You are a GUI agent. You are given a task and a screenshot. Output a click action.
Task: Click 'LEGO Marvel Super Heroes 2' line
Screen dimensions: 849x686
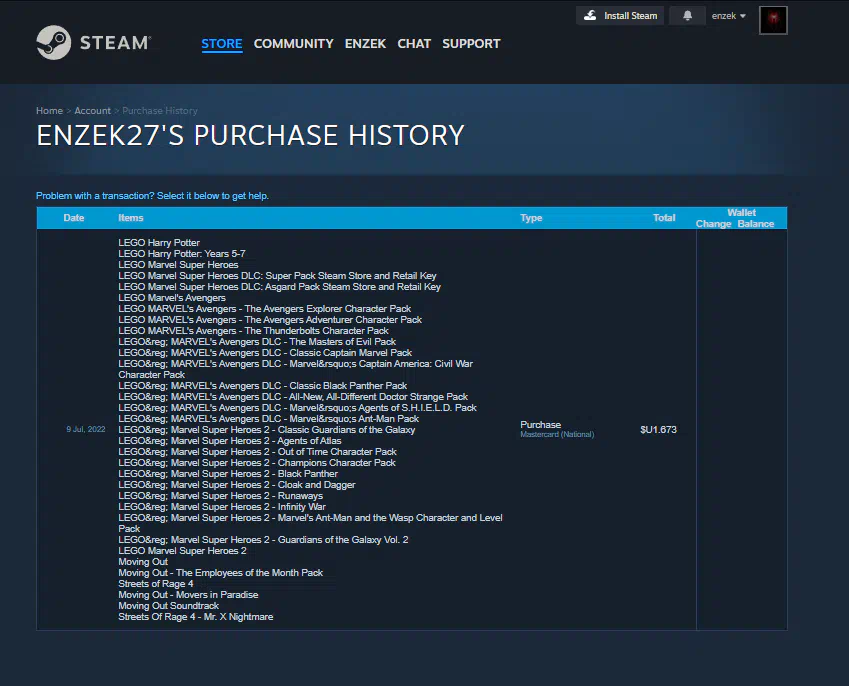(182, 551)
